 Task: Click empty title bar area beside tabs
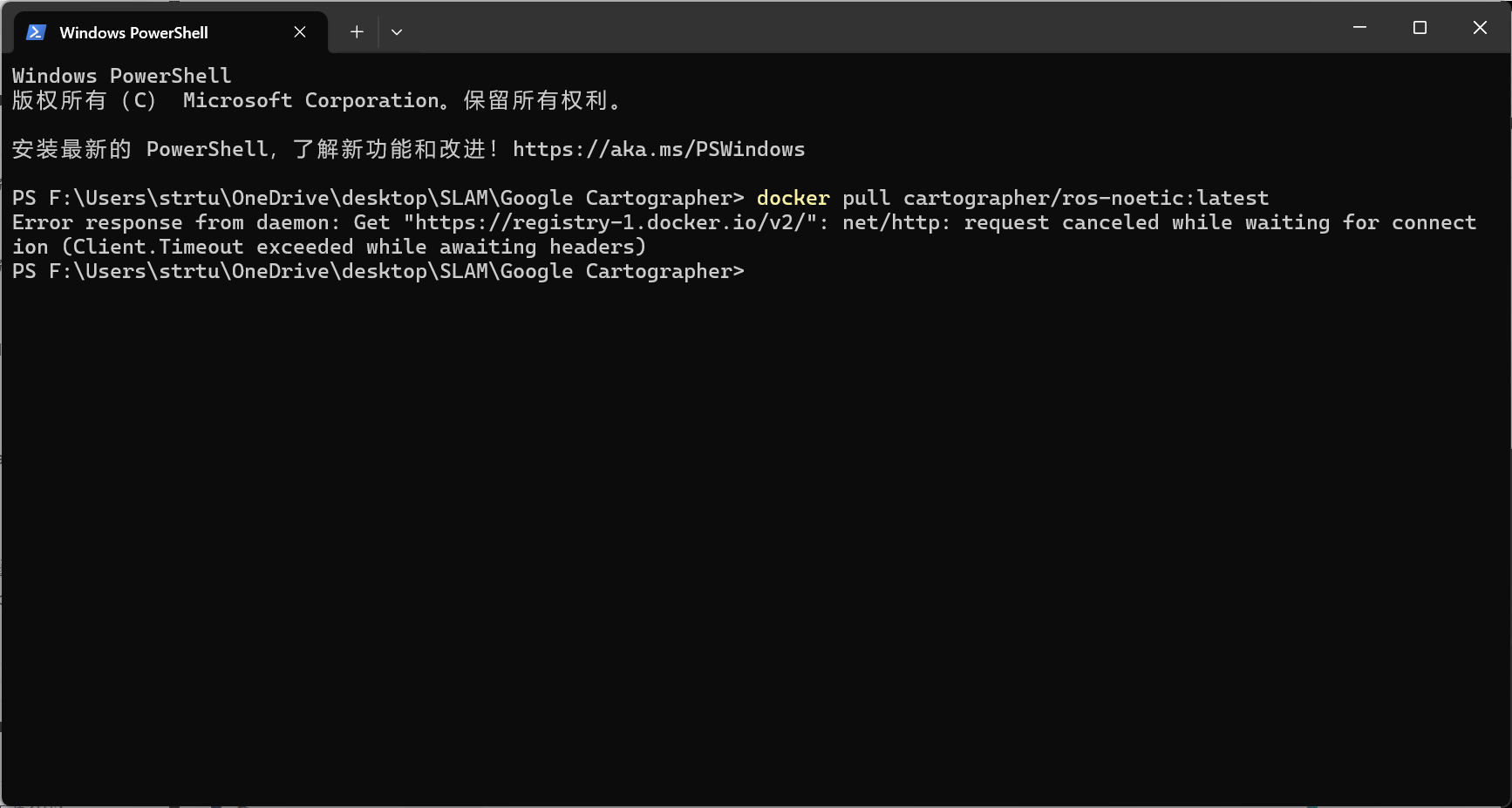click(872, 28)
